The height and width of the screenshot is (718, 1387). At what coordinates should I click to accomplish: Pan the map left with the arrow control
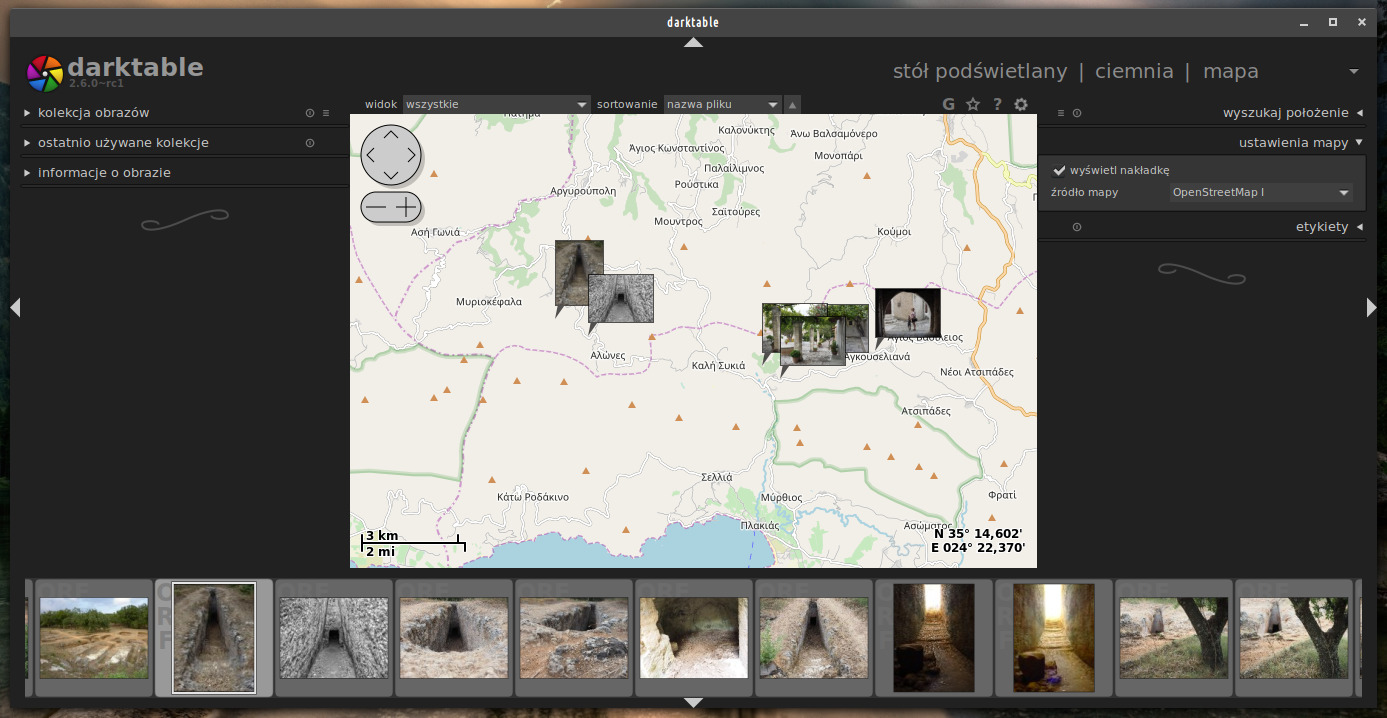click(x=371, y=155)
